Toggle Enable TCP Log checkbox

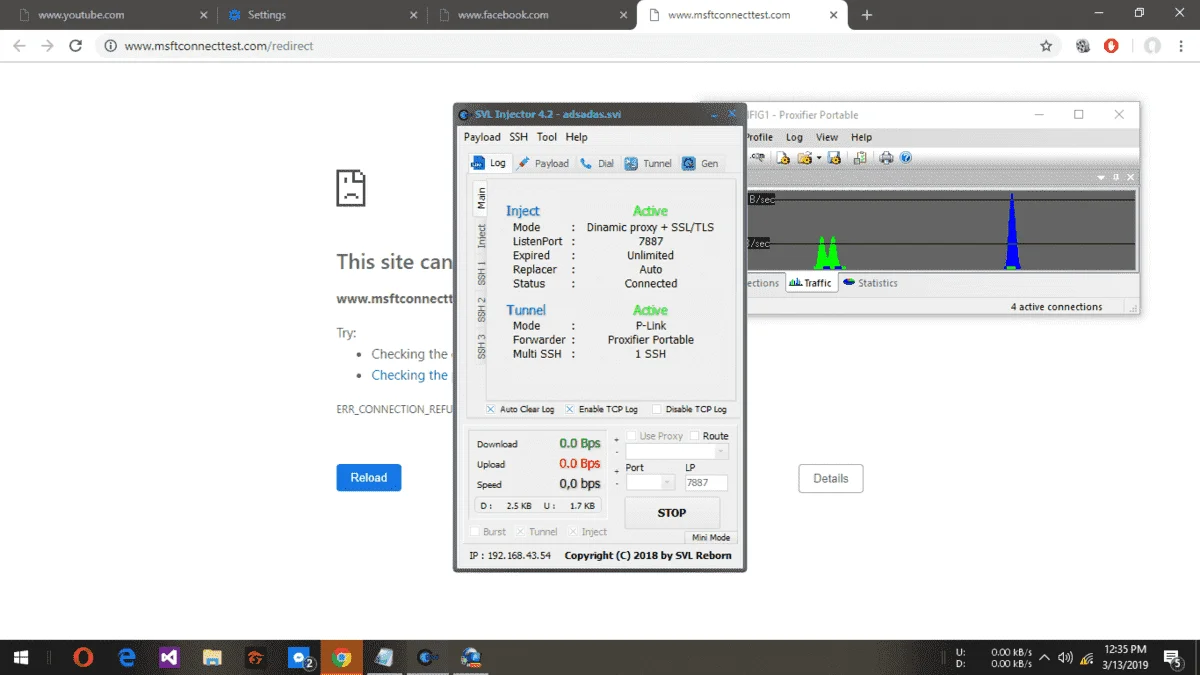pyautogui.click(x=570, y=409)
